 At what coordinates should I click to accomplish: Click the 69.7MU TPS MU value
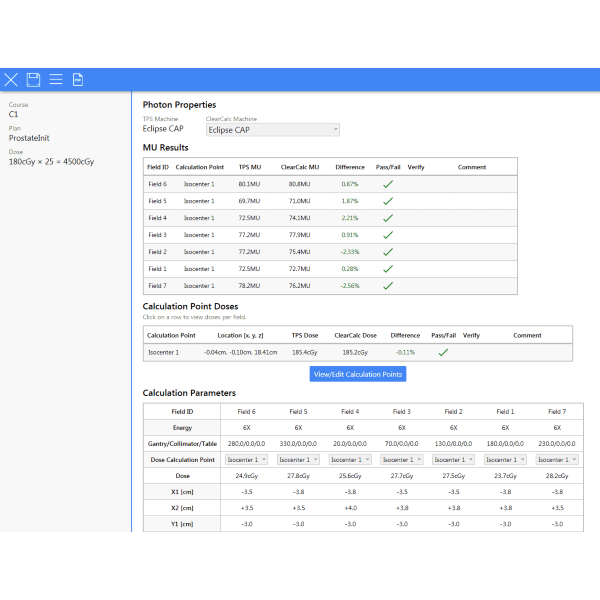point(249,201)
